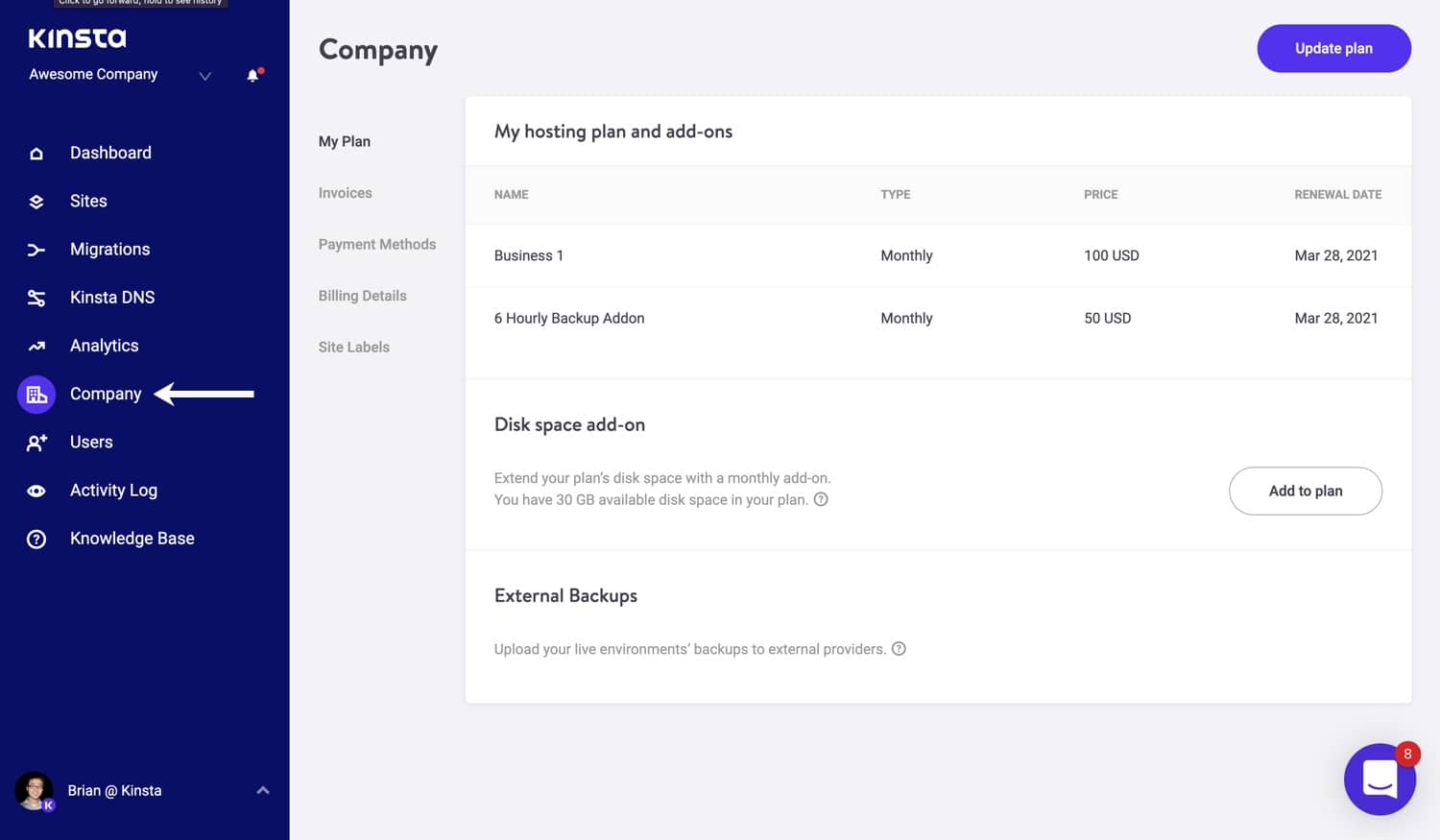
Task: Click the NAME column header
Action: click(x=512, y=194)
